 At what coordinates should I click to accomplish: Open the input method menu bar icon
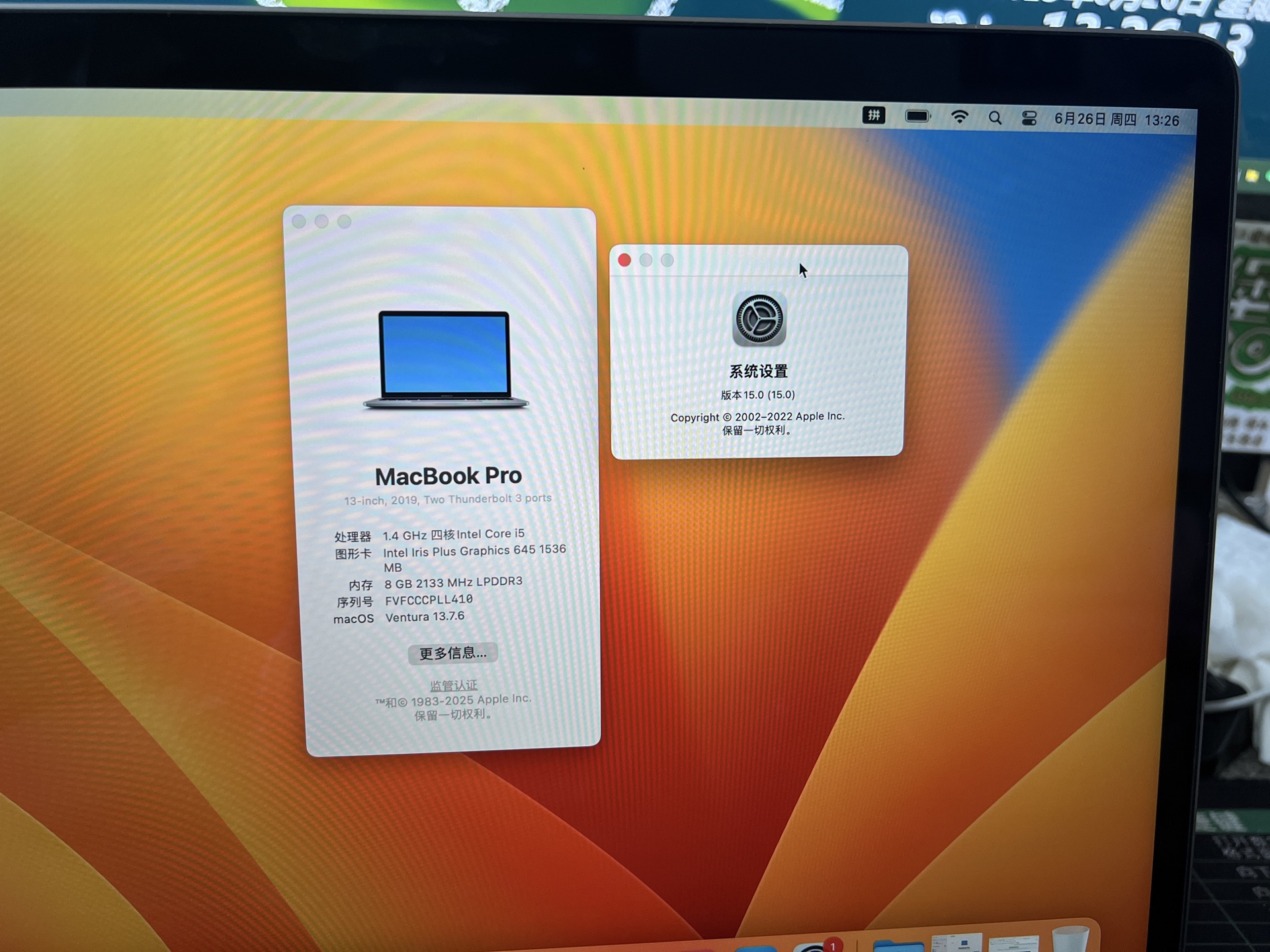874,116
